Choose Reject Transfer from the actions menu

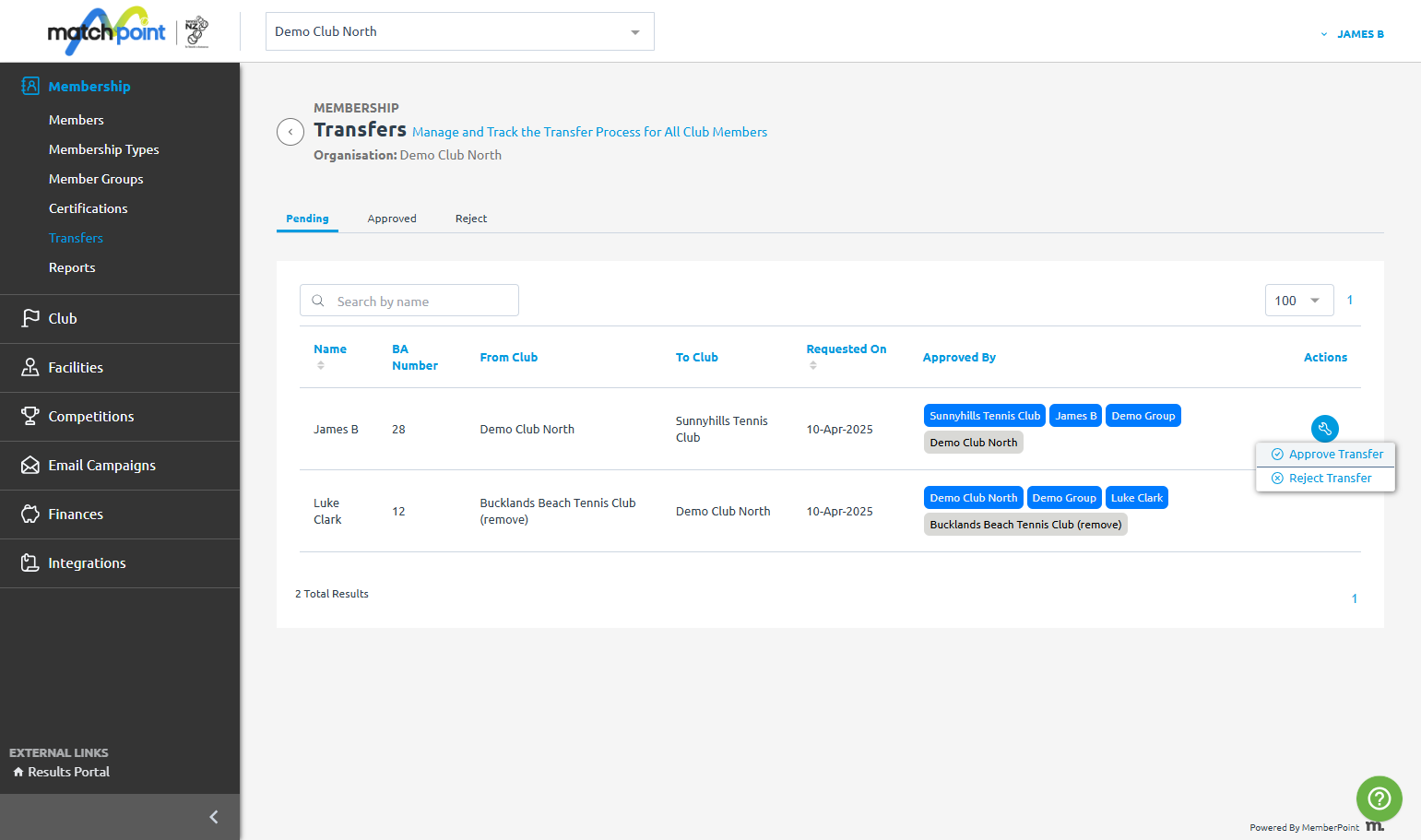[x=1326, y=479]
